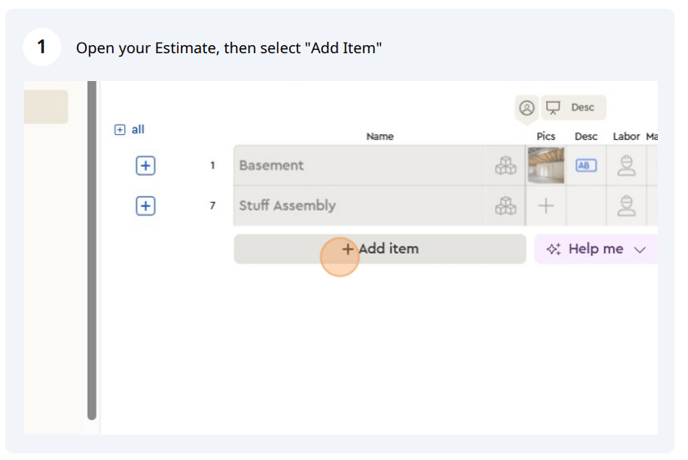Expand the Stuff Assembly row plus box
Screen dimensions: 688x460
pos(145,206)
